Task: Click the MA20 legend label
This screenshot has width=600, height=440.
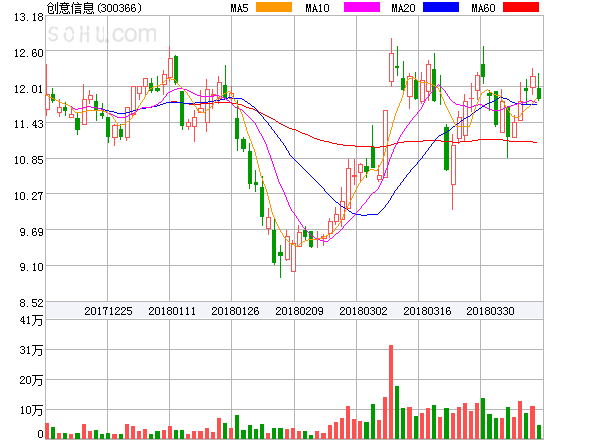Action: coord(403,8)
